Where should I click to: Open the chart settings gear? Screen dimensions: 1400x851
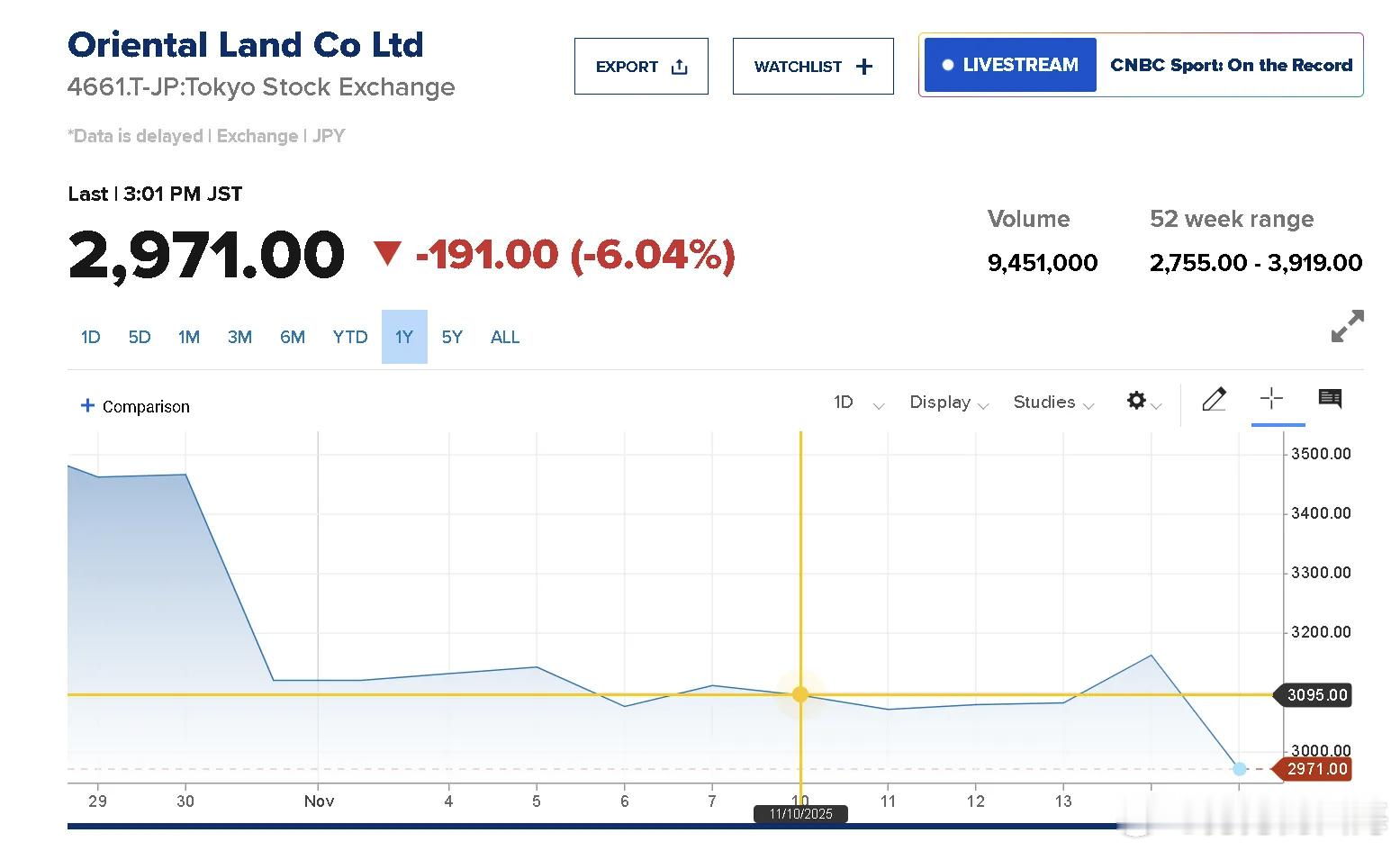pos(1136,401)
